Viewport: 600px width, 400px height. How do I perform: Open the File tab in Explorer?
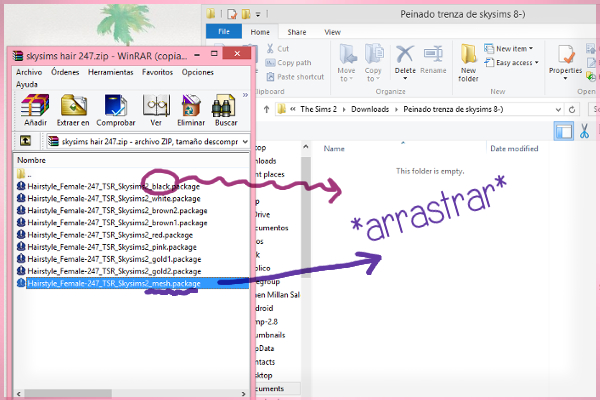coord(224,31)
